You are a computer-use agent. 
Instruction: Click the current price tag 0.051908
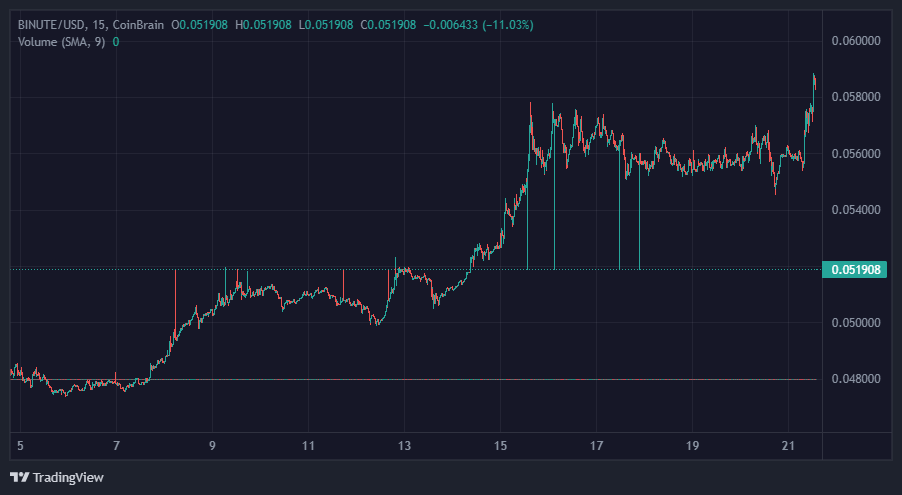coord(854,269)
